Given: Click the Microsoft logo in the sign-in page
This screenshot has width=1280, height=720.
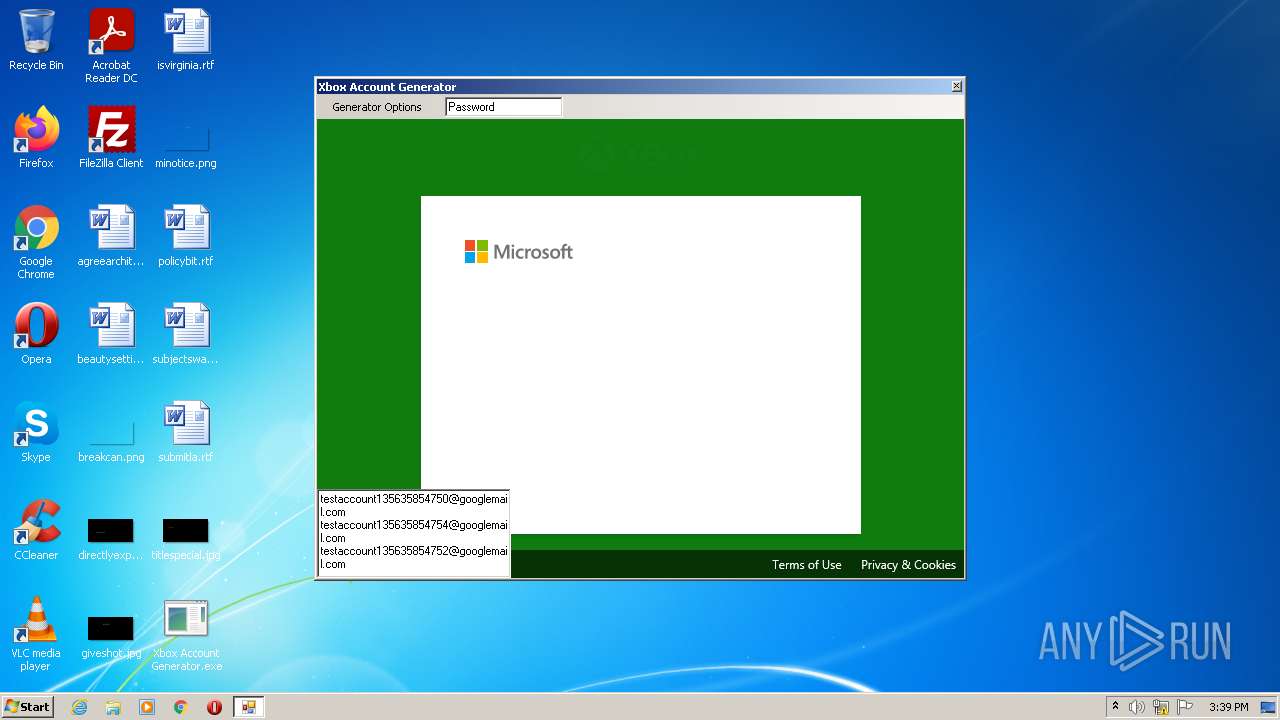Looking at the screenshot, I should (x=519, y=252).
